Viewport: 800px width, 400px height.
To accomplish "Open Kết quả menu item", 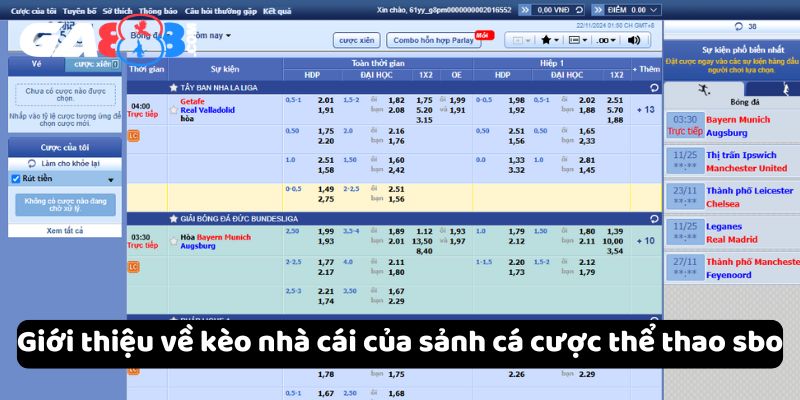I will tap(277, 11).
